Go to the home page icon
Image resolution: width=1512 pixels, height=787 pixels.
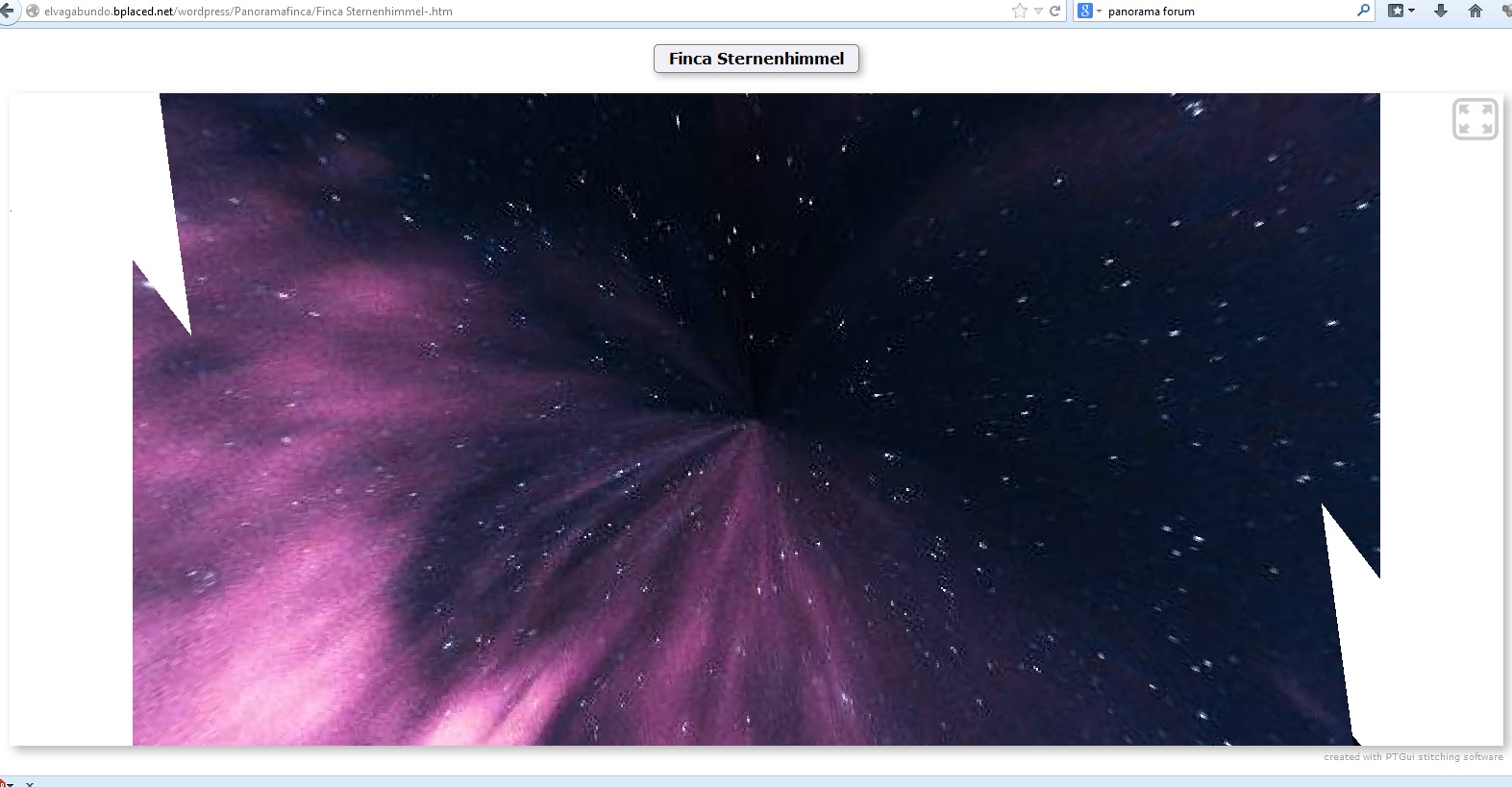click(x=1475, y=11)
